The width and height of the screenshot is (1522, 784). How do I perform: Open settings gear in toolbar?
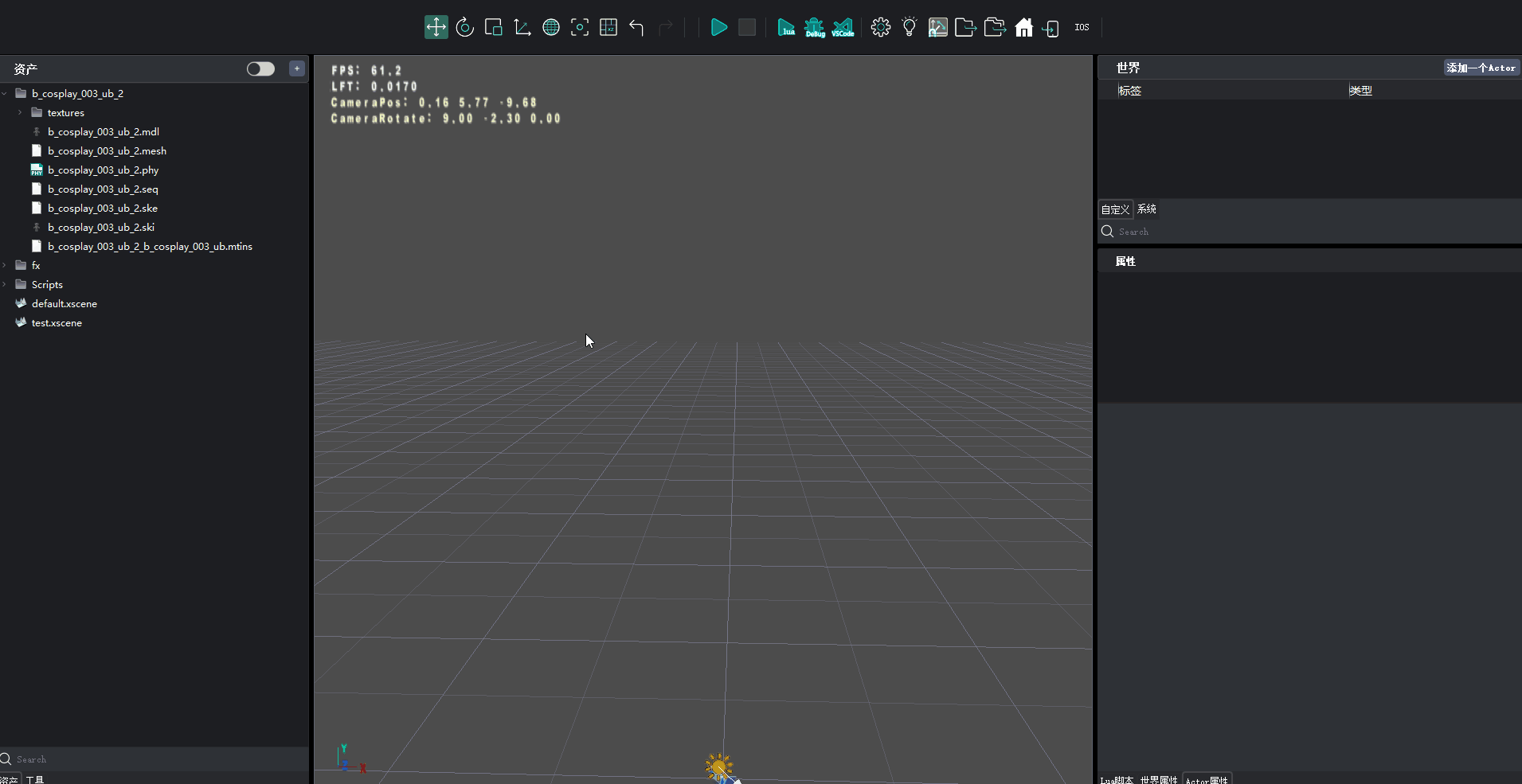[880, 27]
